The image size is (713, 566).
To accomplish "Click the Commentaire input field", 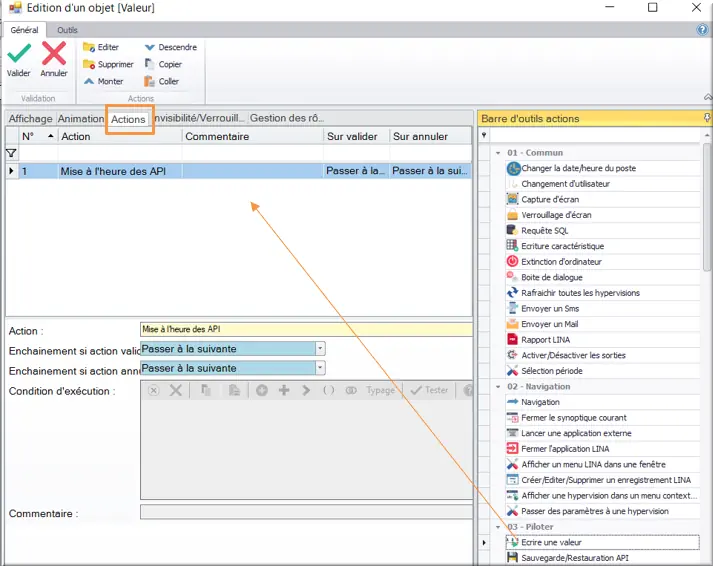I will click(x=306, y=512).
